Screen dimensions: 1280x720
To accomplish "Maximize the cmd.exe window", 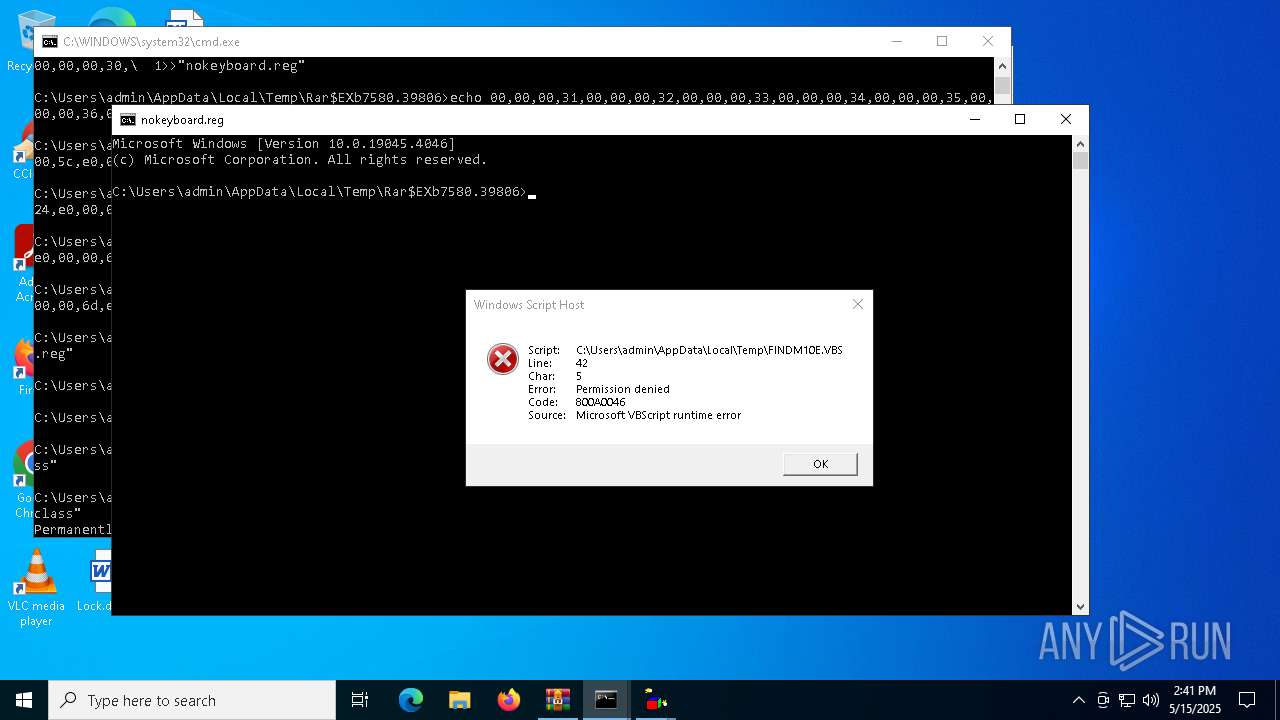I will [942, 41].
